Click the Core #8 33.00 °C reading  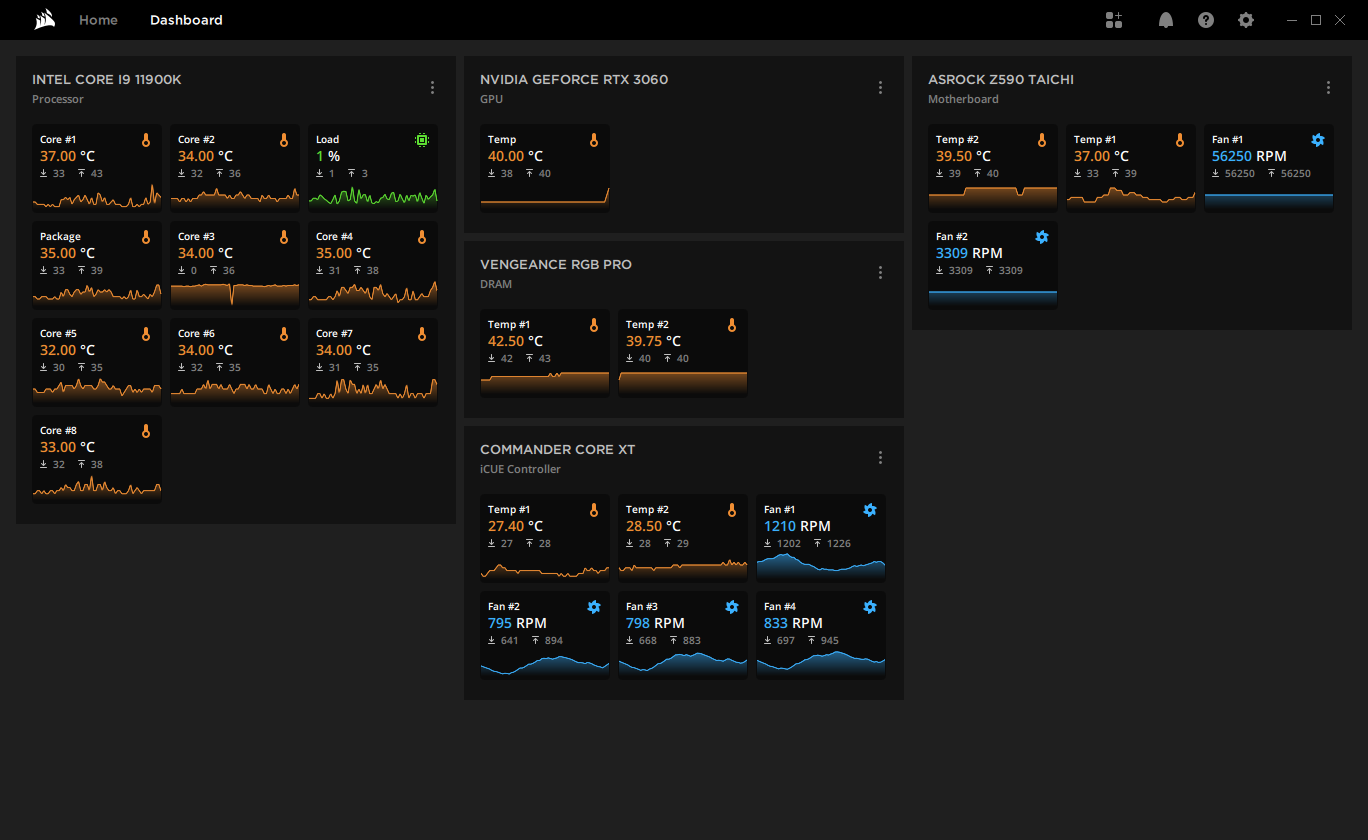click(68, 448)
